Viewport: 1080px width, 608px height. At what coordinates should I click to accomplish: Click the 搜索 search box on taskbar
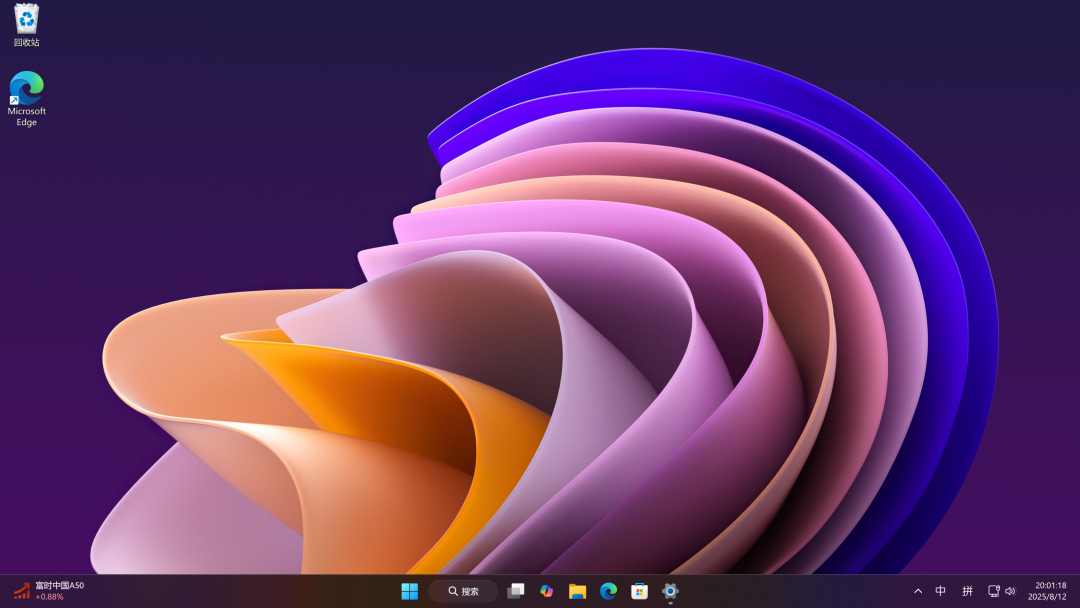tap(463, 591)
